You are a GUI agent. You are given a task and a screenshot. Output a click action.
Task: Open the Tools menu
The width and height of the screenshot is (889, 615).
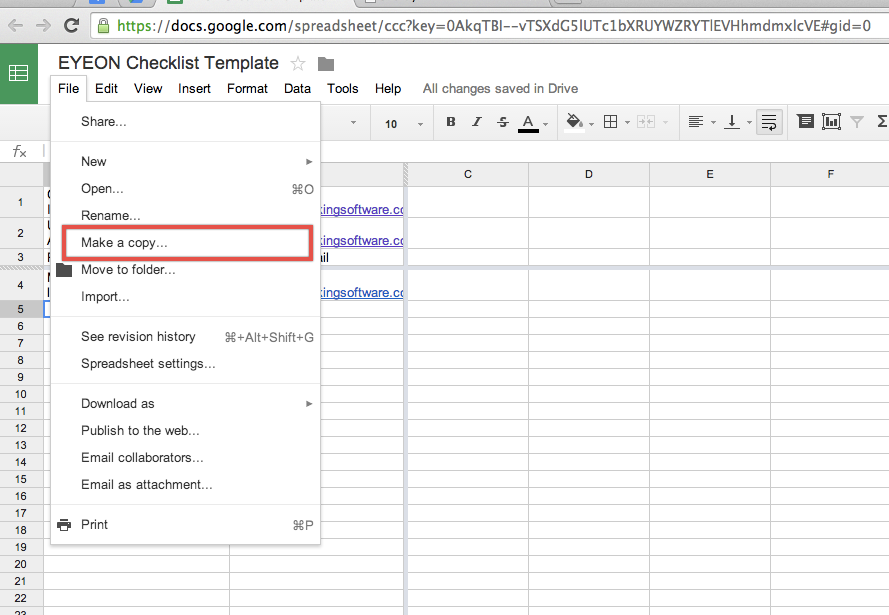pos(342,89)
